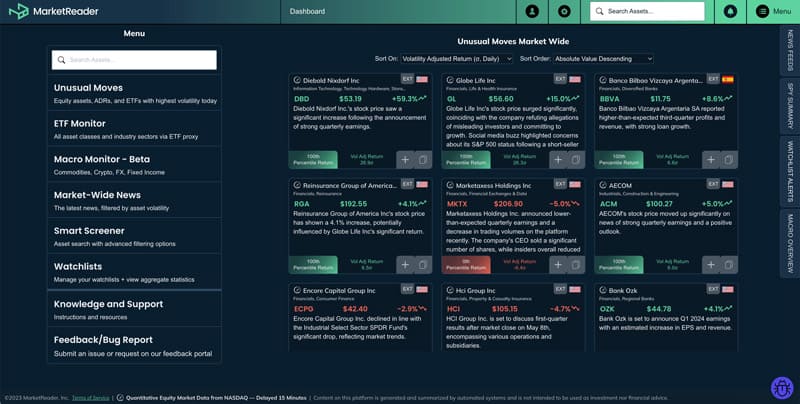Open the Sort Order dropdown
Image resolution: width=800 pixels, height=404 pixels.
603,59
